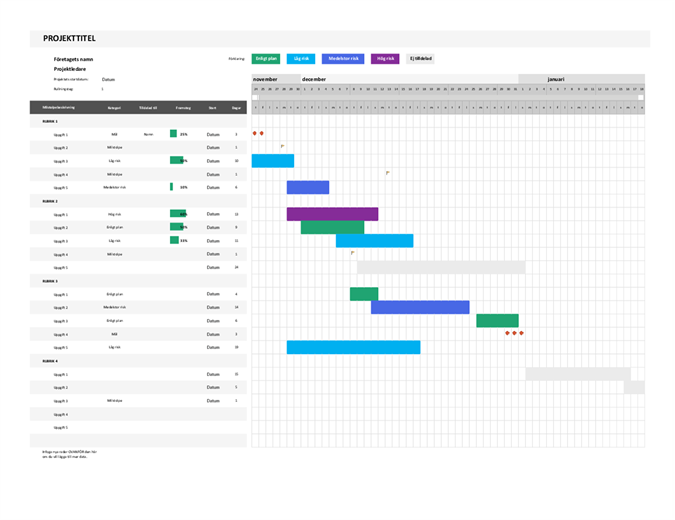Click the insert-new-rows note below the table
675x520 pixels.
coord(69,454)
